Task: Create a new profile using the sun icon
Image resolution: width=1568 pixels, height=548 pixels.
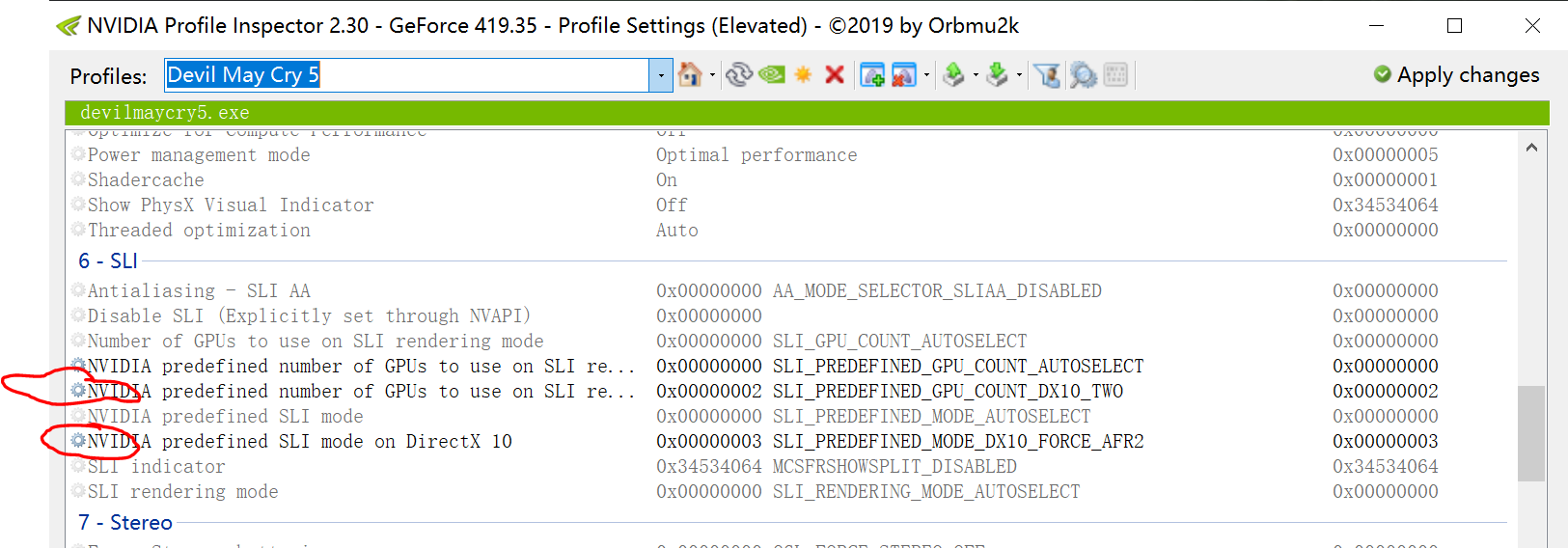Action: (803, 74)
